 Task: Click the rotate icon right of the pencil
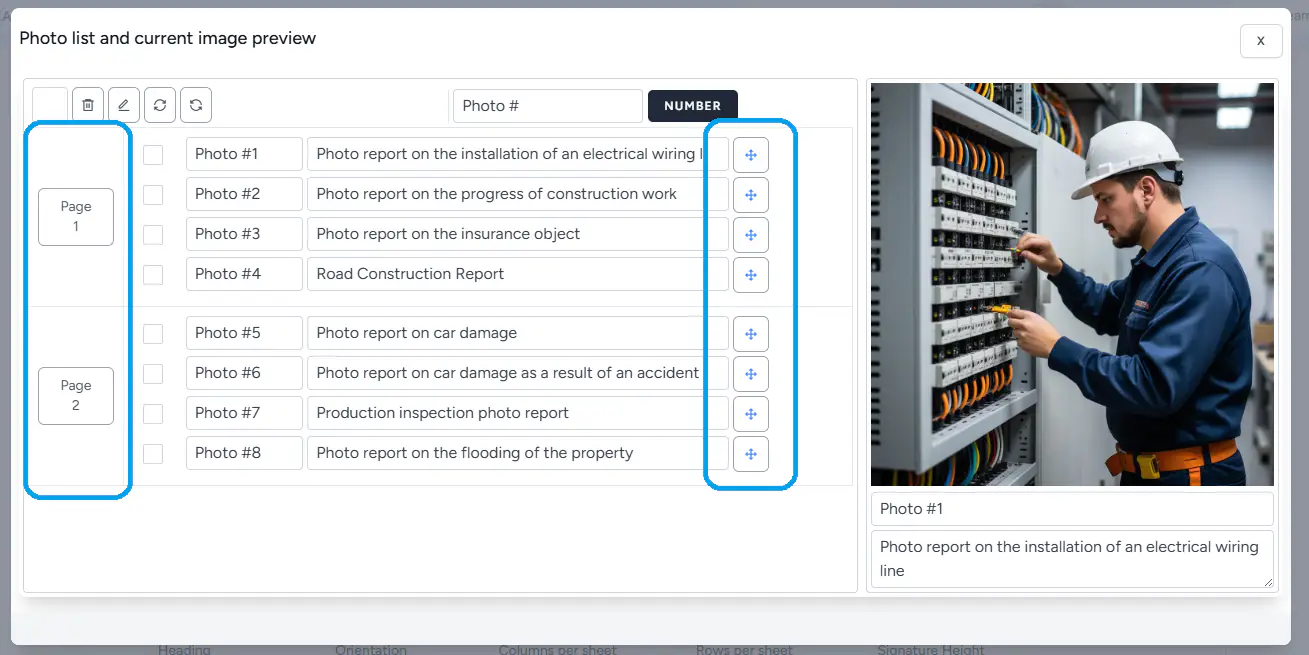[160, 105]
